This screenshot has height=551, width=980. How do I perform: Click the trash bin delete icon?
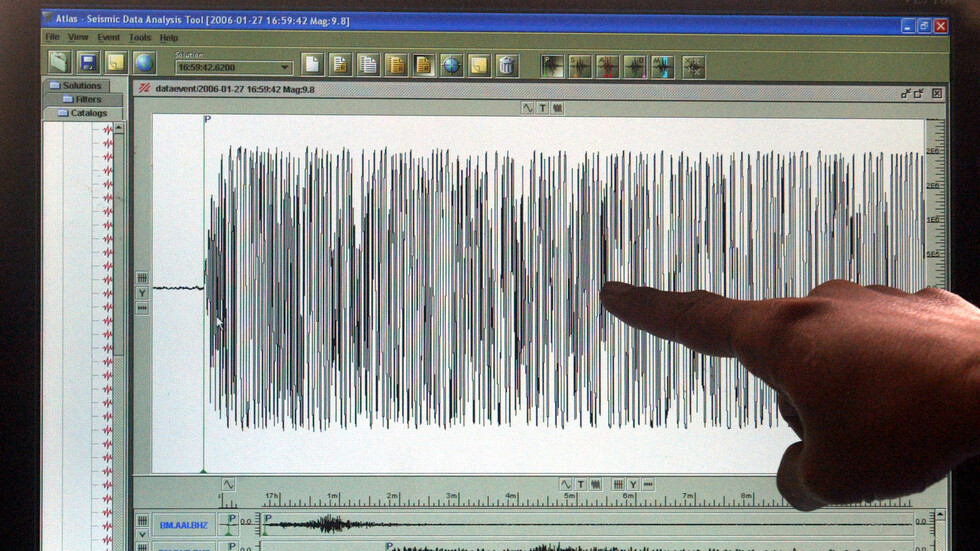point(507,66)
